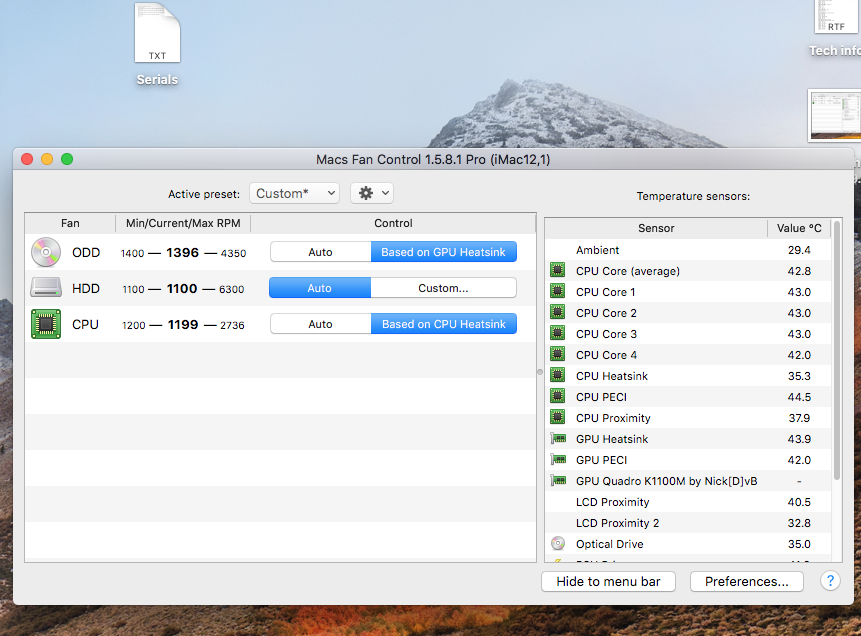Screen dimensions: 861x636
Task: Open the help question mark button
Action: tap(830, 581)
